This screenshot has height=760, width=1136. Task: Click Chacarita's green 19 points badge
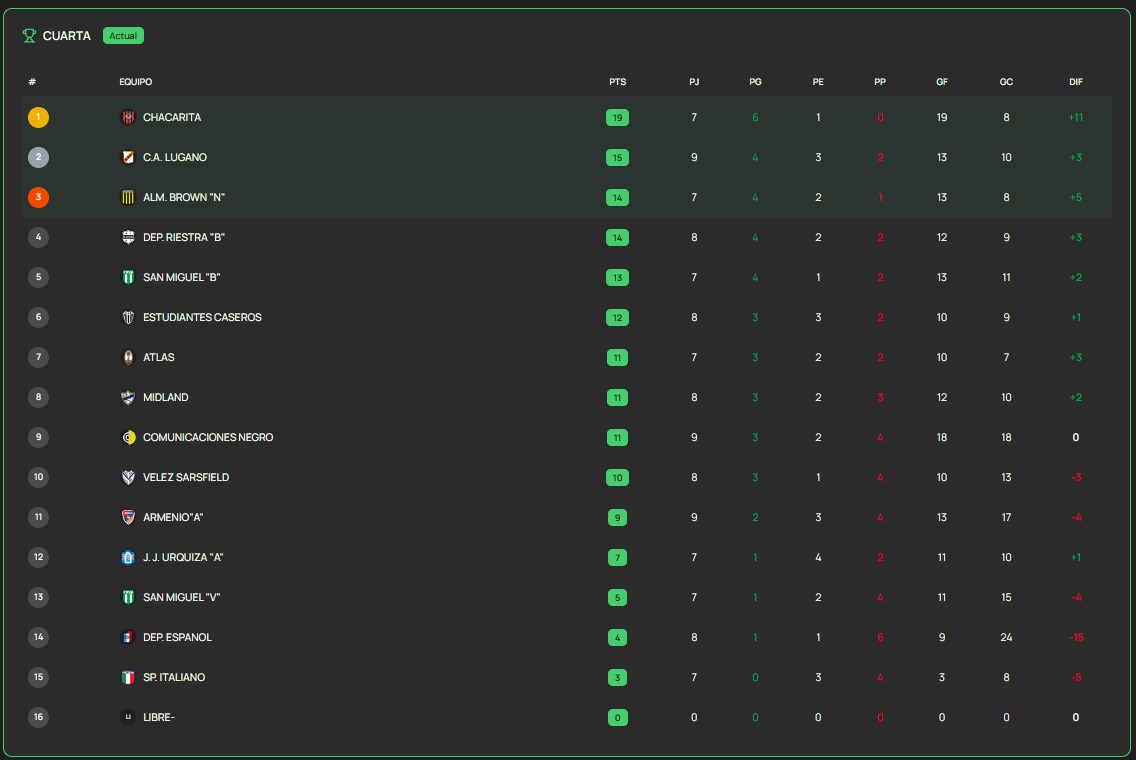(617, 117)
